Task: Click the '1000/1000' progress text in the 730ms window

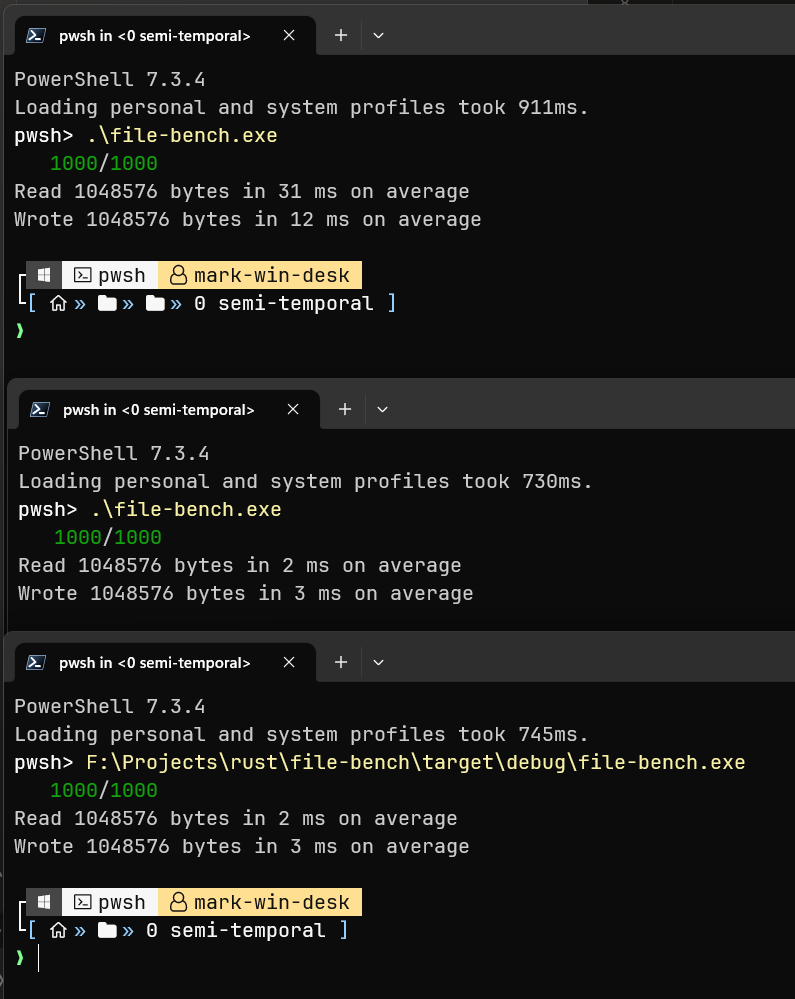Action: (108, 538)
